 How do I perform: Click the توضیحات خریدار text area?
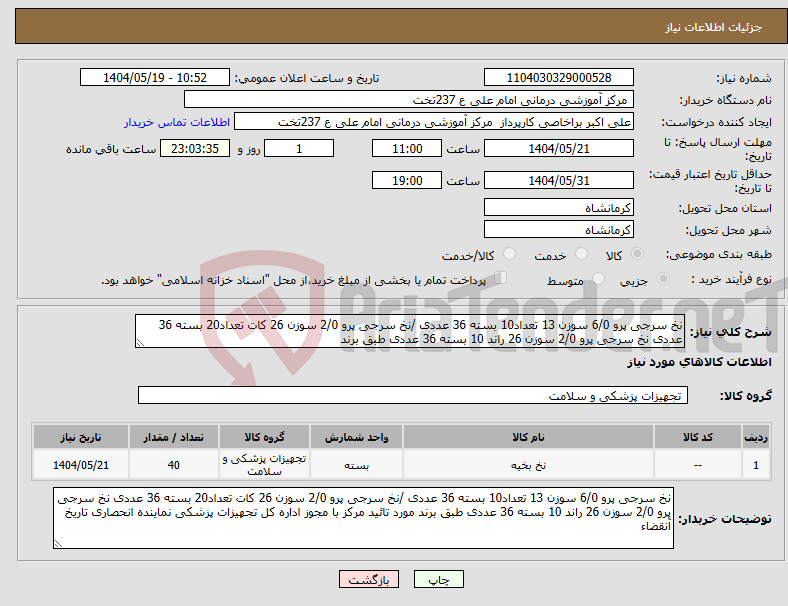click(x=363, y=518)
